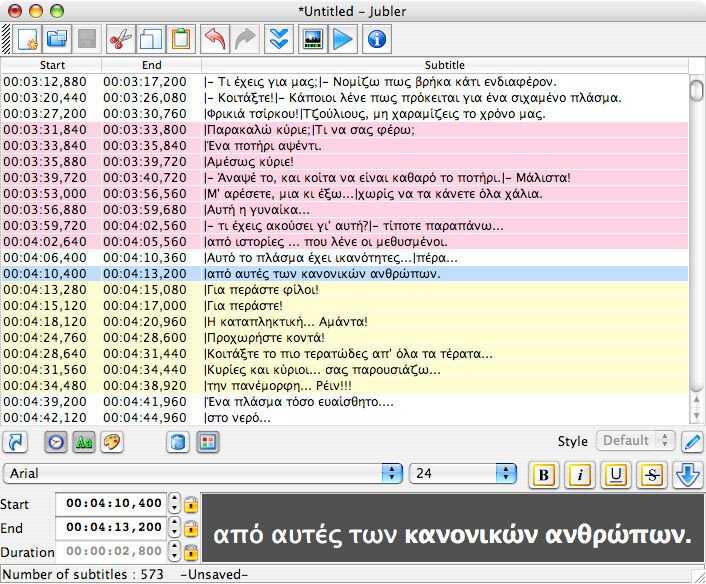
Task: Apply bold with the B button
Action: (543, 475)
